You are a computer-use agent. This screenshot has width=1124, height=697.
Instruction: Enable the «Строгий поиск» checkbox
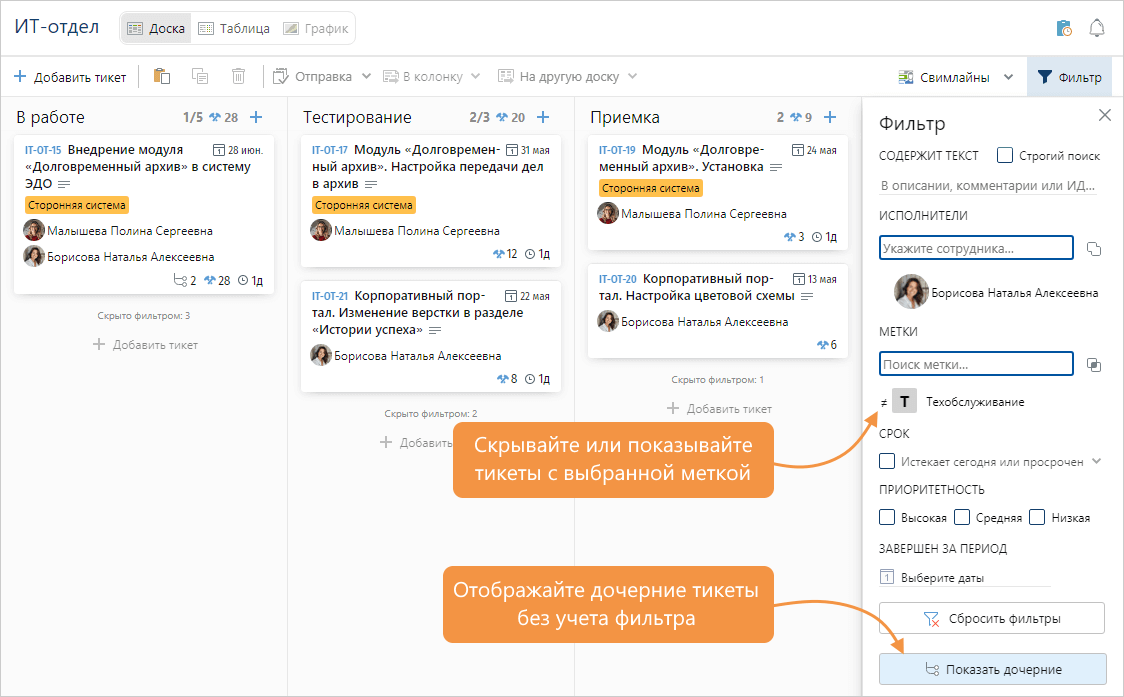(1005, 155)
